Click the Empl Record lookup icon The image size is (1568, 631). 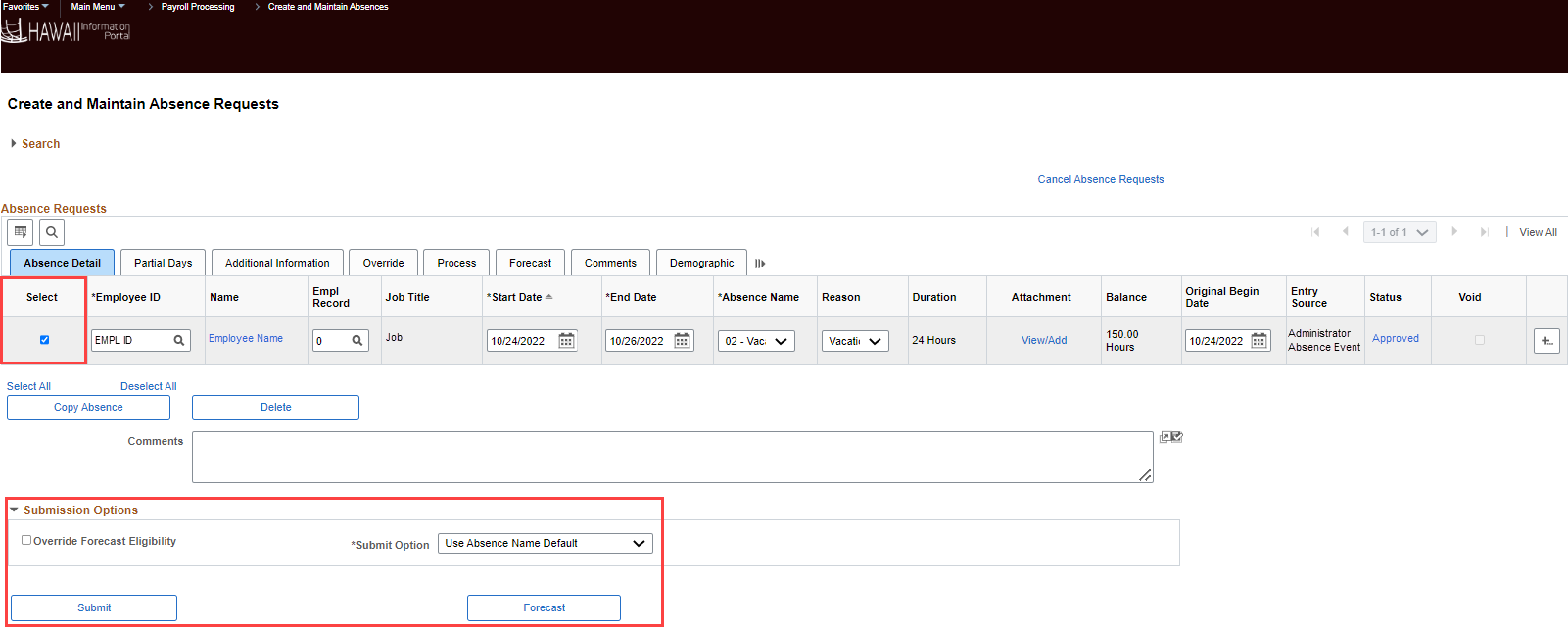coord(357,341)
